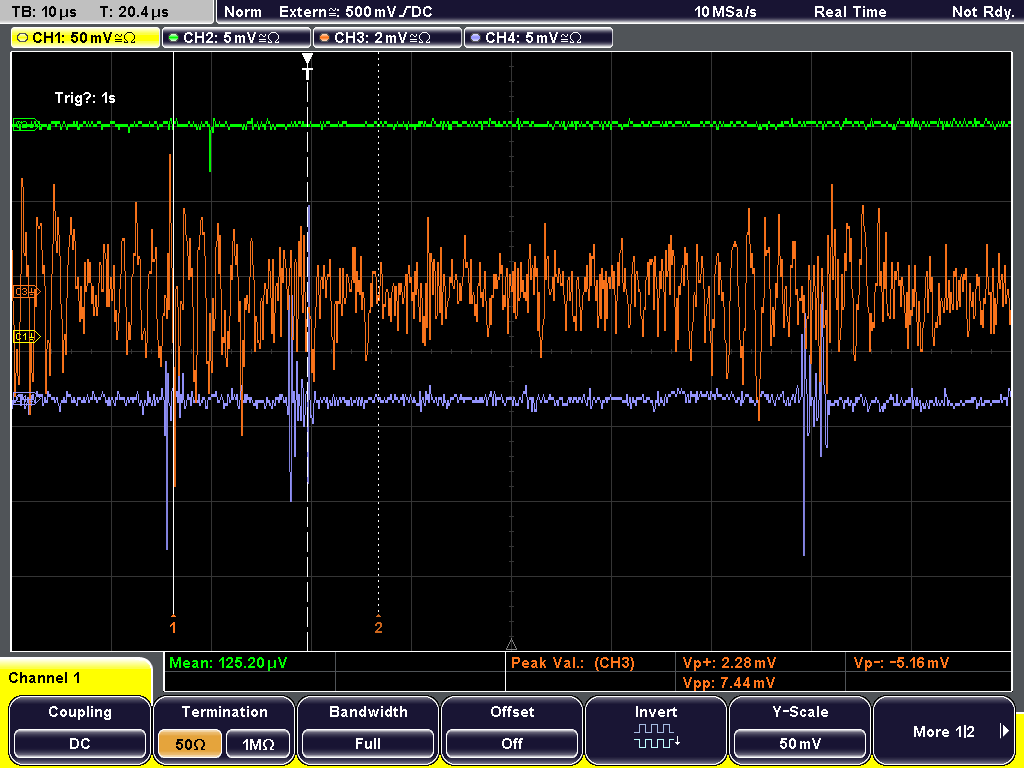Viewport: 1024px width, 768px height.
Task: Click the Real Time acquisition label
Action: coord(850,12)
